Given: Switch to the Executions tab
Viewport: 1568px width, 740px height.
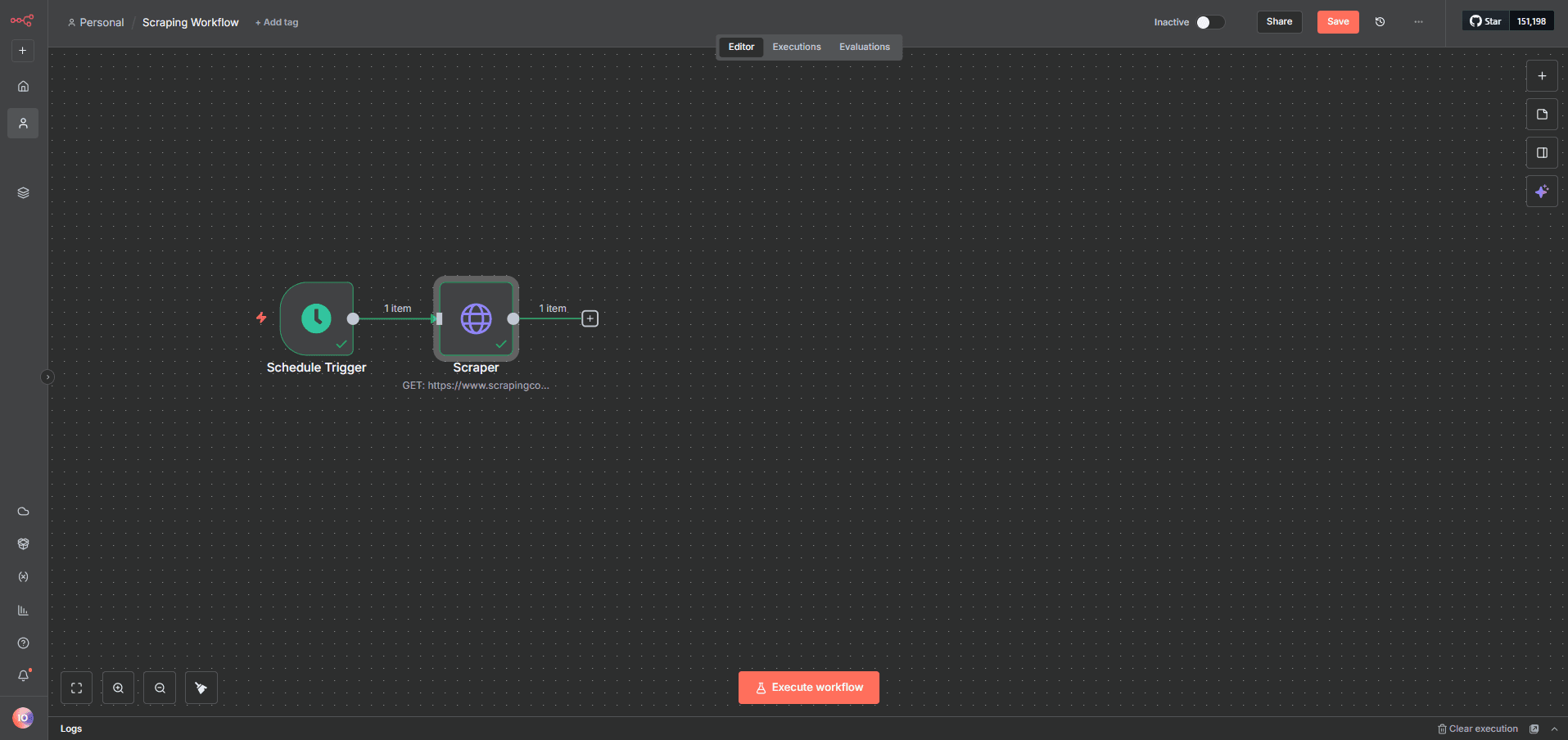Looking at the screenshot, I should pyautogui.click(x=797, y=47).
